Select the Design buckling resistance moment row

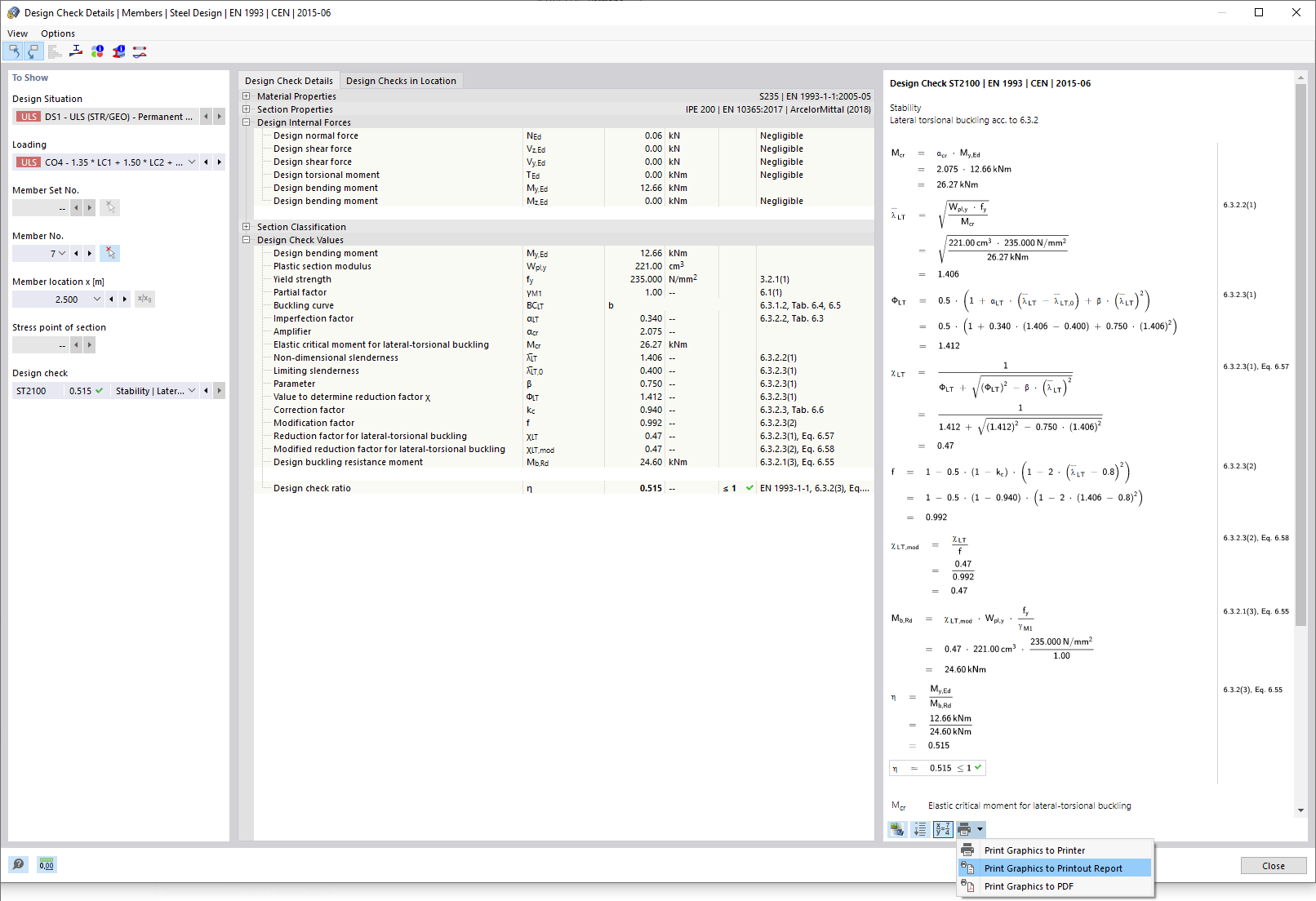tap(563, 462)
